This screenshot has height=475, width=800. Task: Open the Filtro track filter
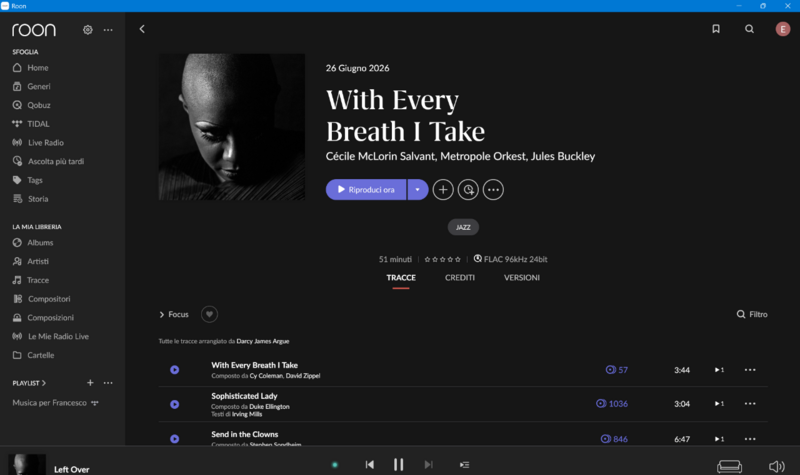click(752, 314)
